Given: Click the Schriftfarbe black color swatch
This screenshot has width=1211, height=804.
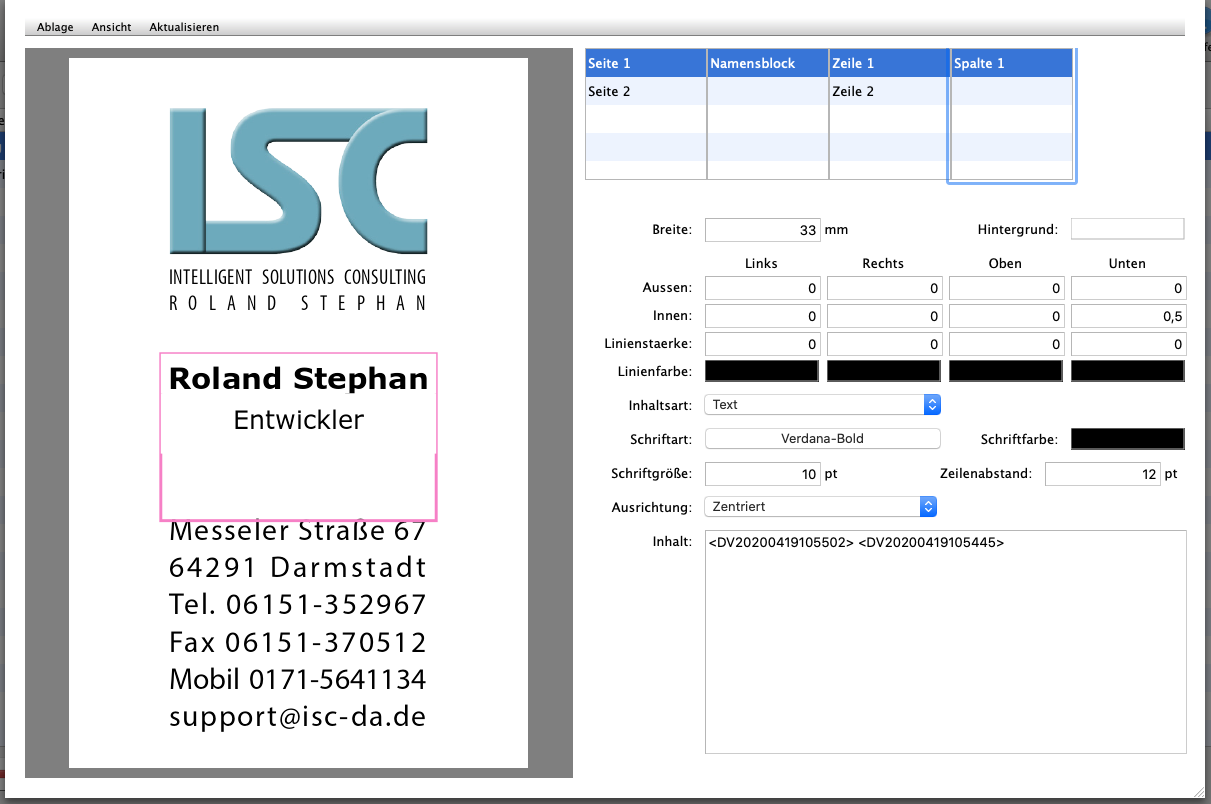Looking at the screenshot, I should point(1127,439).
